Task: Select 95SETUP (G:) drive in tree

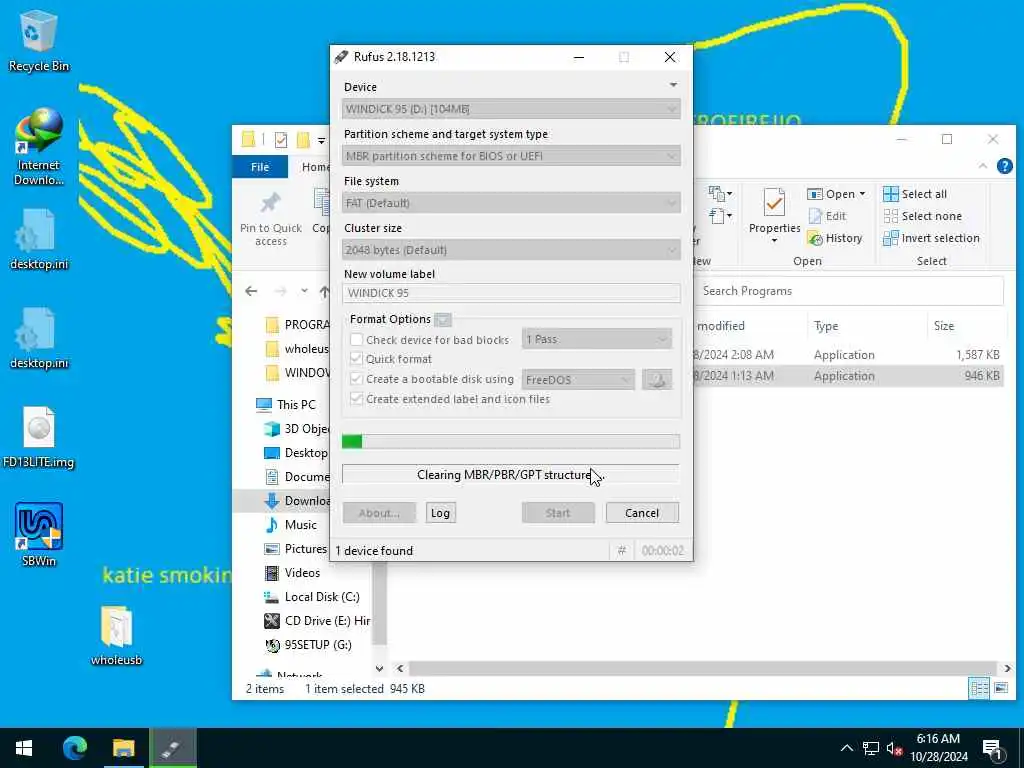Action: point(308,645)
